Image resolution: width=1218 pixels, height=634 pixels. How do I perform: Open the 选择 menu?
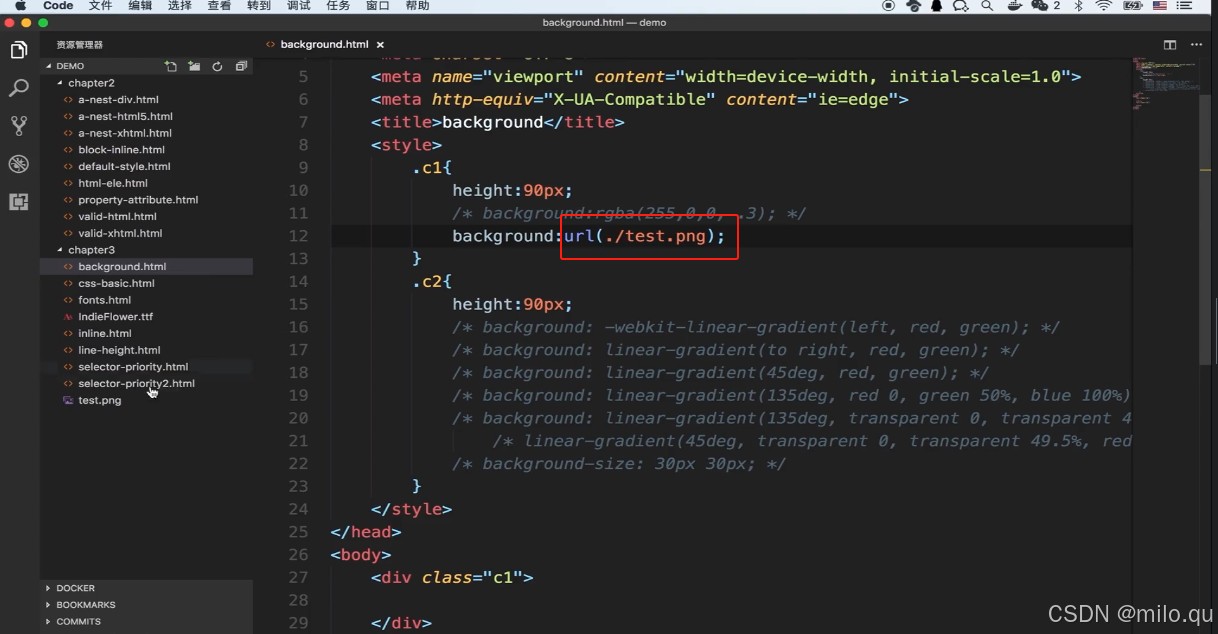(180, 6)
